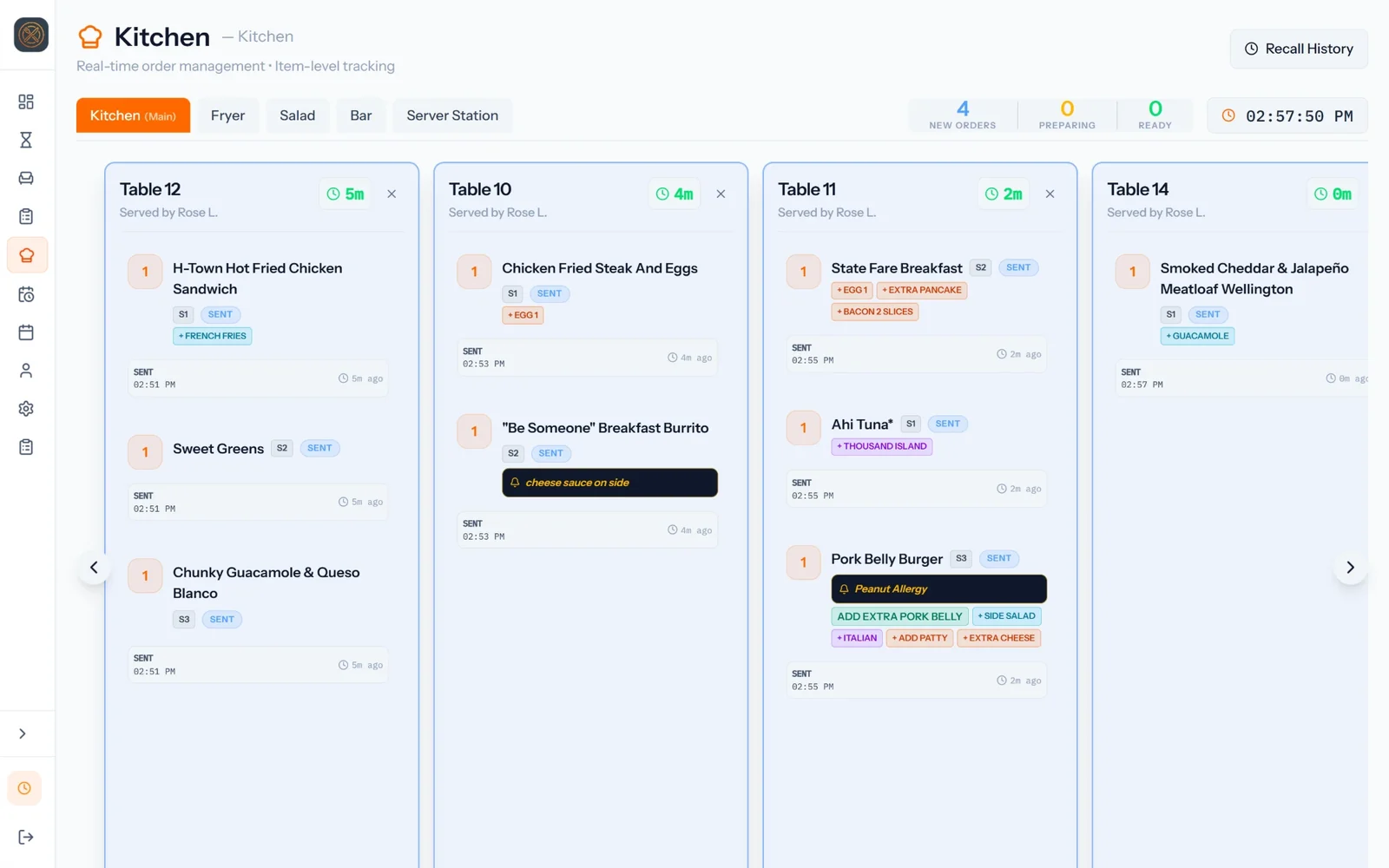Select the Ahi Tuna item

tap(861, 424)
